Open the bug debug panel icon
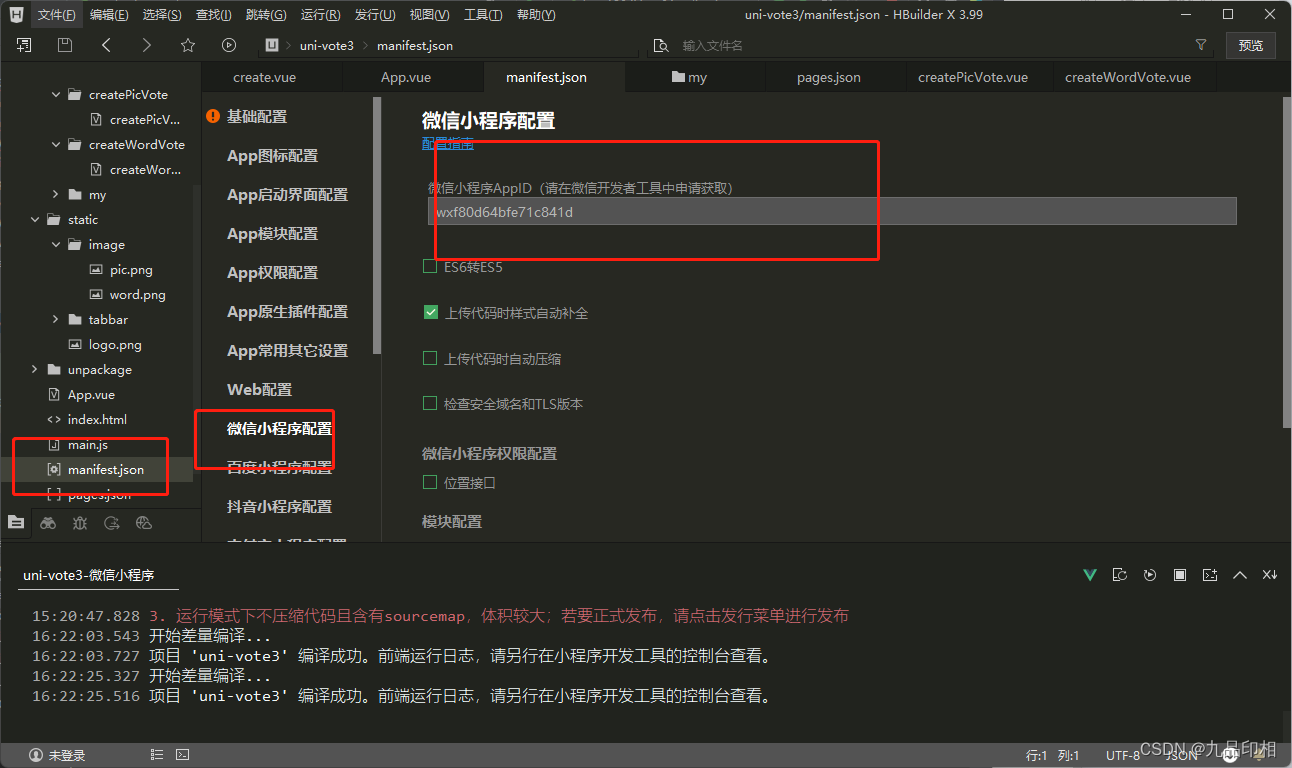Image resolution: width=1292 pixels, height=768 pixels. tap(80, 522)
